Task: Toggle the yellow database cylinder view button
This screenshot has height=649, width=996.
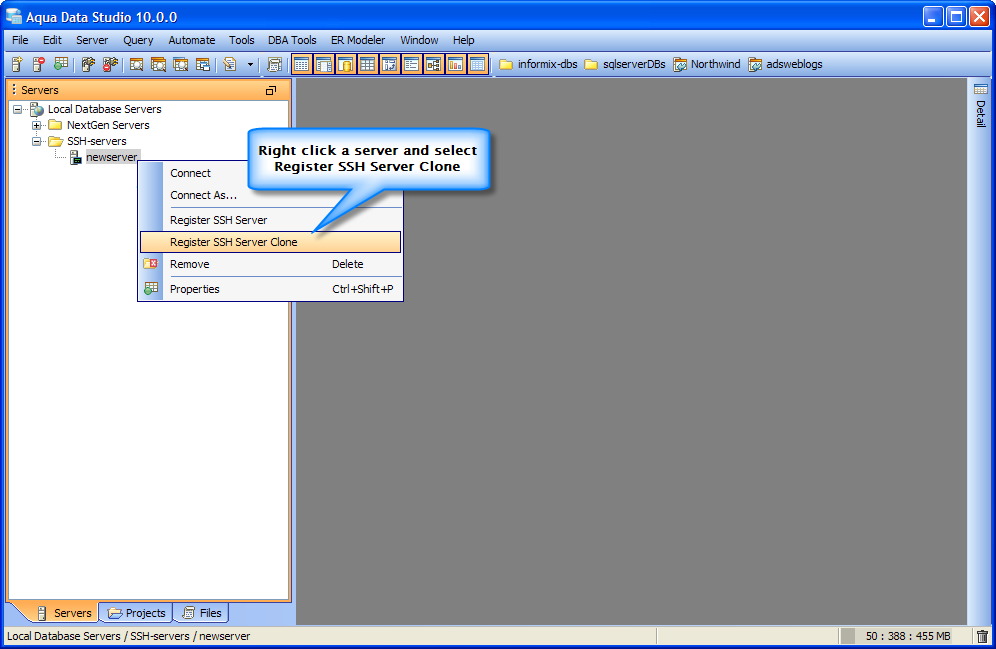Action: [346, 64]
